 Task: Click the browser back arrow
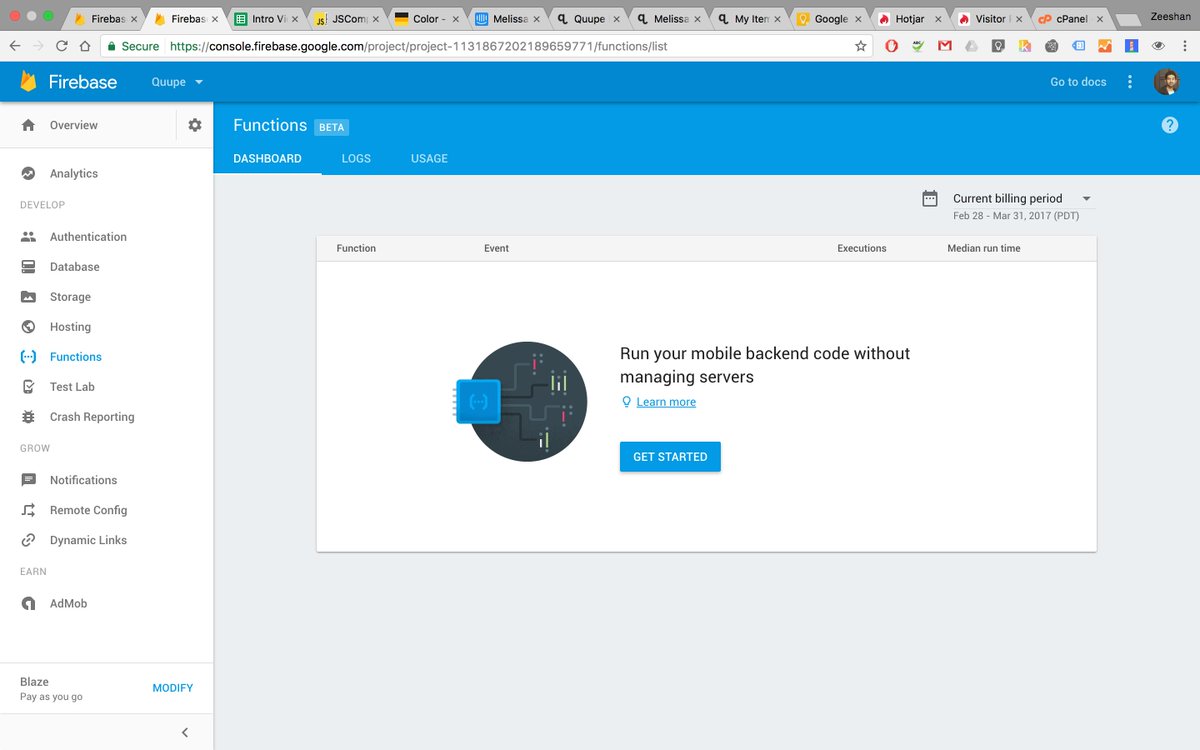click(14, 46)
